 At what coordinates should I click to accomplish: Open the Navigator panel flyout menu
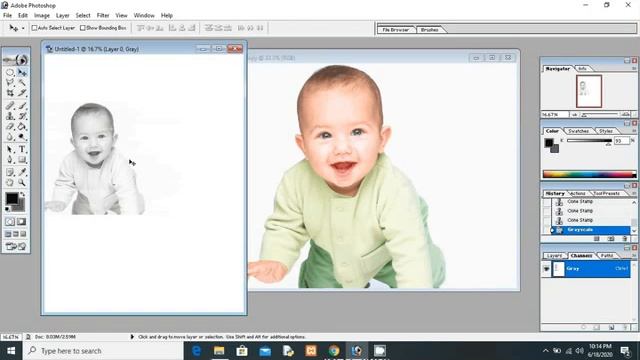634,68
